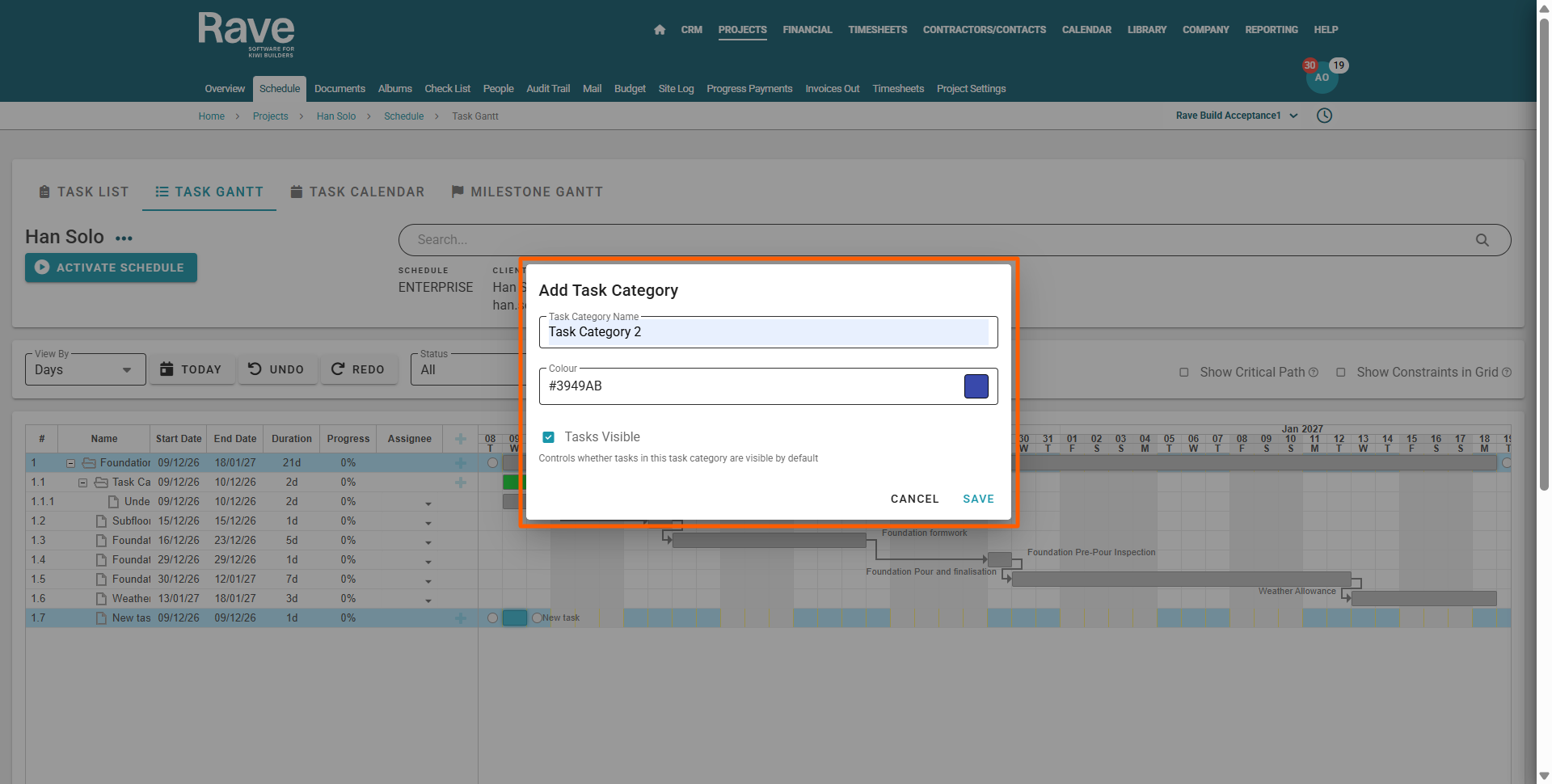Uncheck the Tasks Visible checkbox

coord(549,437)
